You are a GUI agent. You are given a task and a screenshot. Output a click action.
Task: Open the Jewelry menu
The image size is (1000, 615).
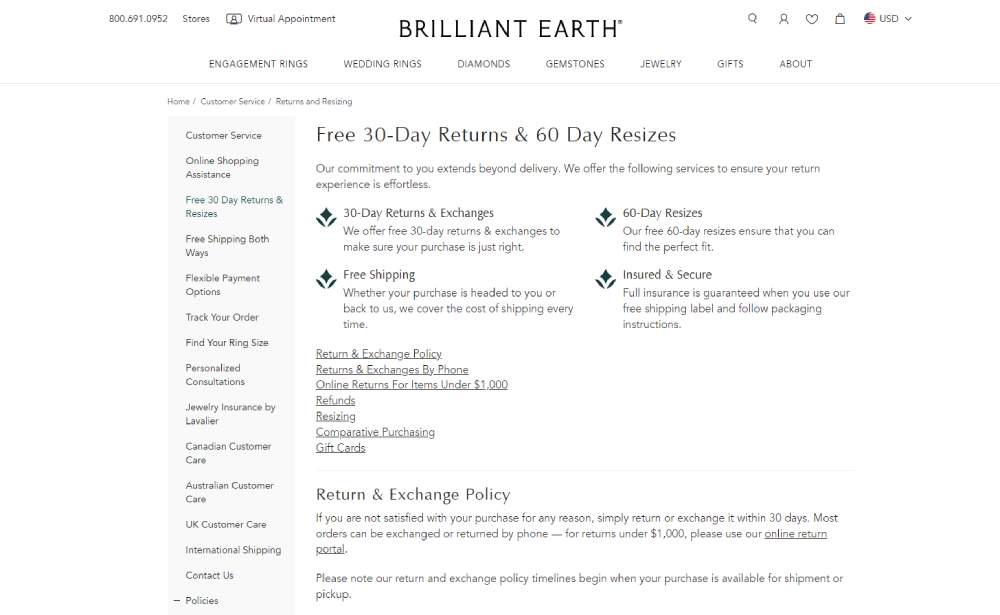coord(661,64)
